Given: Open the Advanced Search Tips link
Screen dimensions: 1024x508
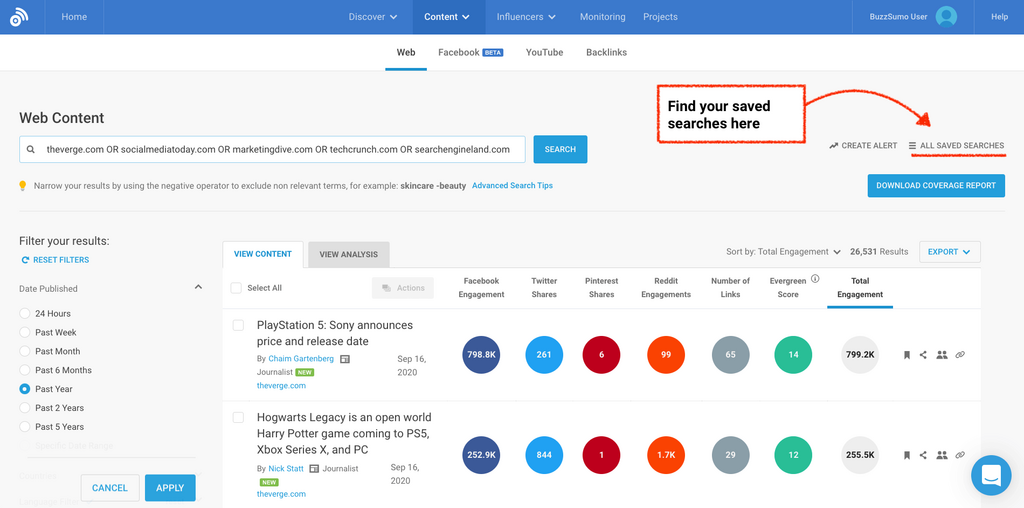Looking at the screenshot, I should click(x=512, y=186).
